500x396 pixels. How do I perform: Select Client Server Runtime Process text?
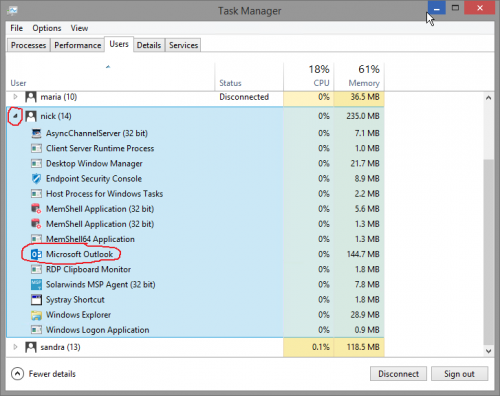pos(100,148)
